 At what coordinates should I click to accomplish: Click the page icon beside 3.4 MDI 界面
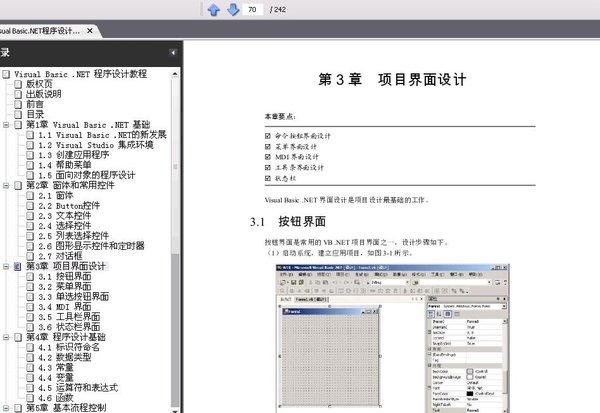[x=30, y=307]
